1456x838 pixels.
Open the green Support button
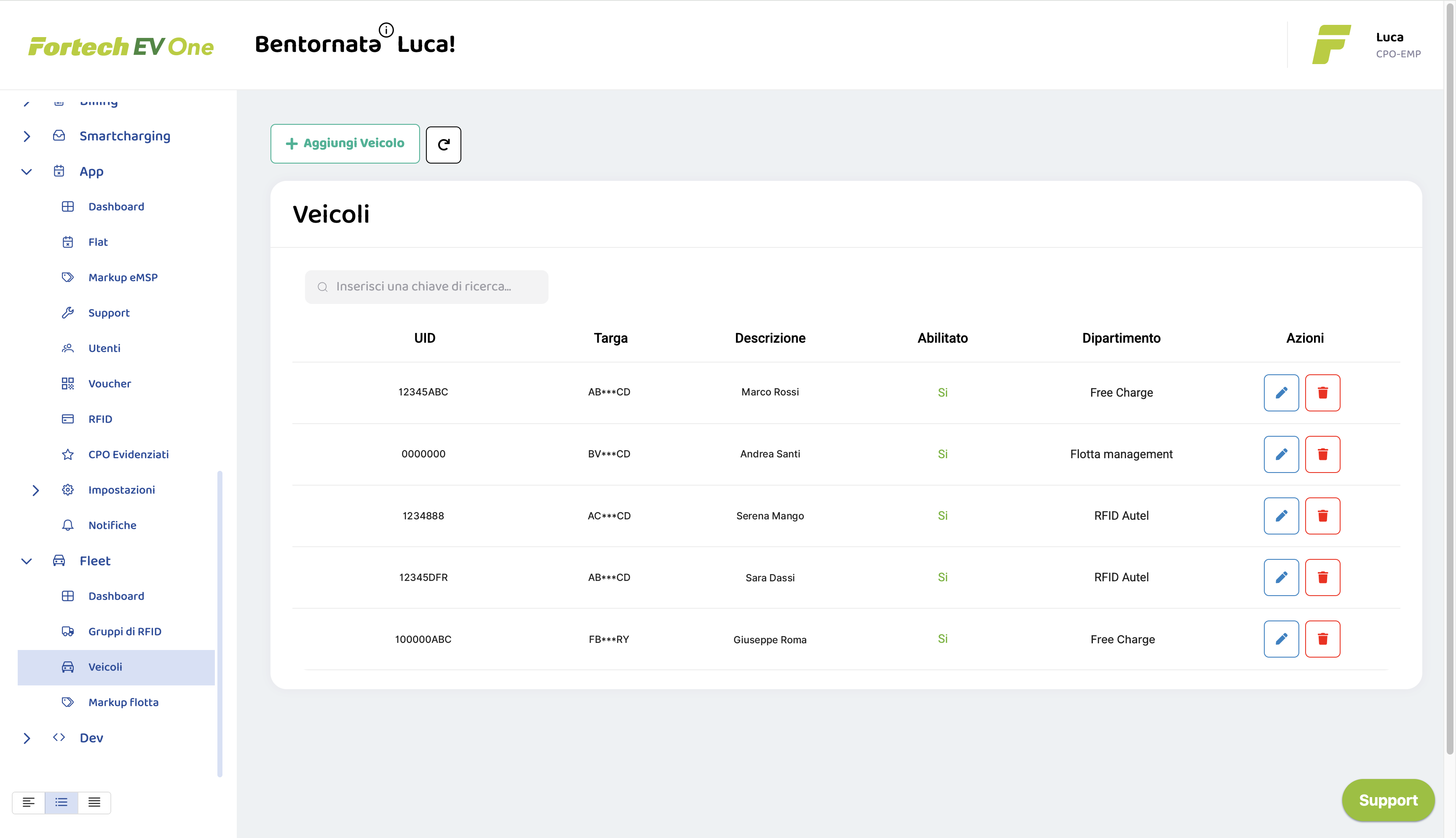click(1387, 800)
